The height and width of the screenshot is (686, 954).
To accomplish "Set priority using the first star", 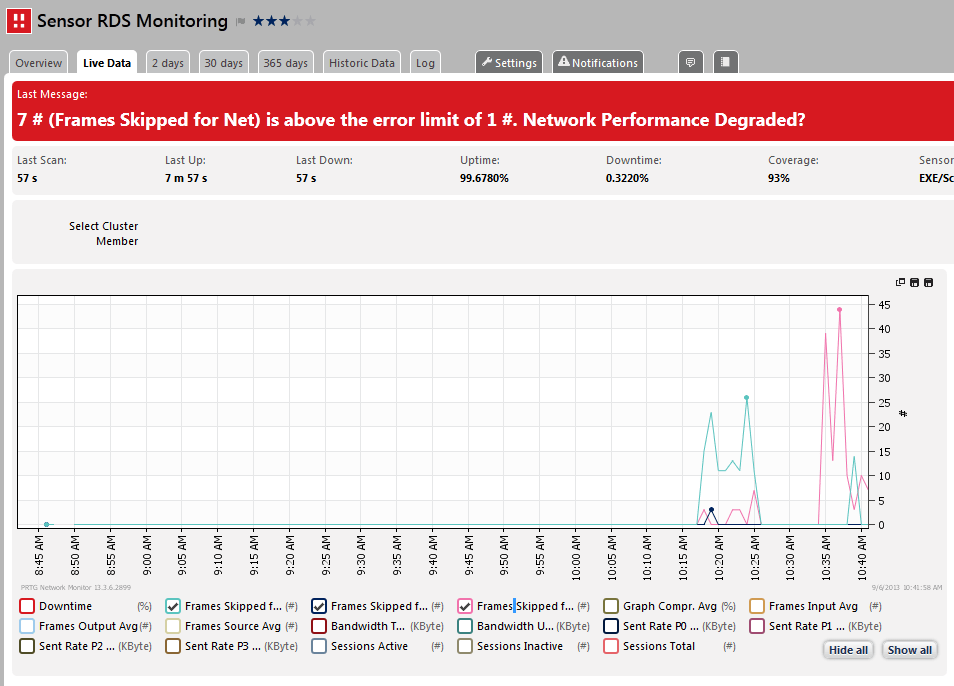I will (x=259, y=21).
